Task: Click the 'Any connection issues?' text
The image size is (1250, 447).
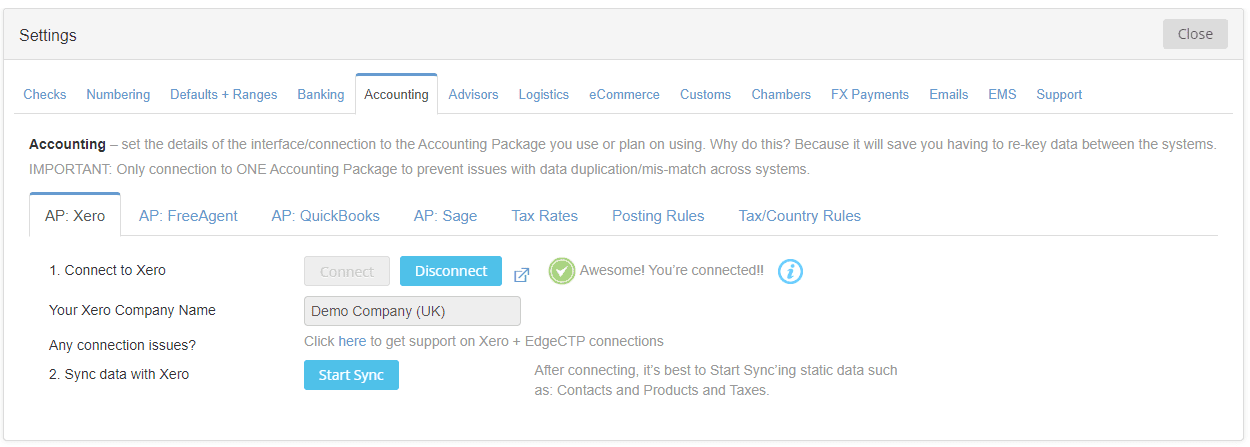Action: [122, 345]
